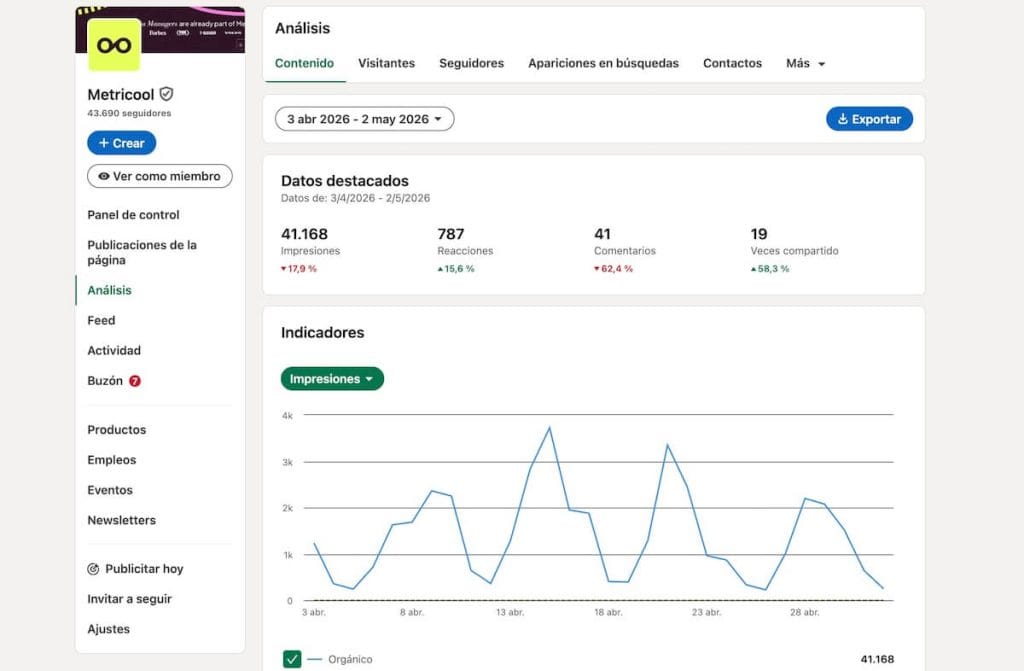Click the 13 abr. axis label
Screen dimensions: 1024x671
pos(510,612)
